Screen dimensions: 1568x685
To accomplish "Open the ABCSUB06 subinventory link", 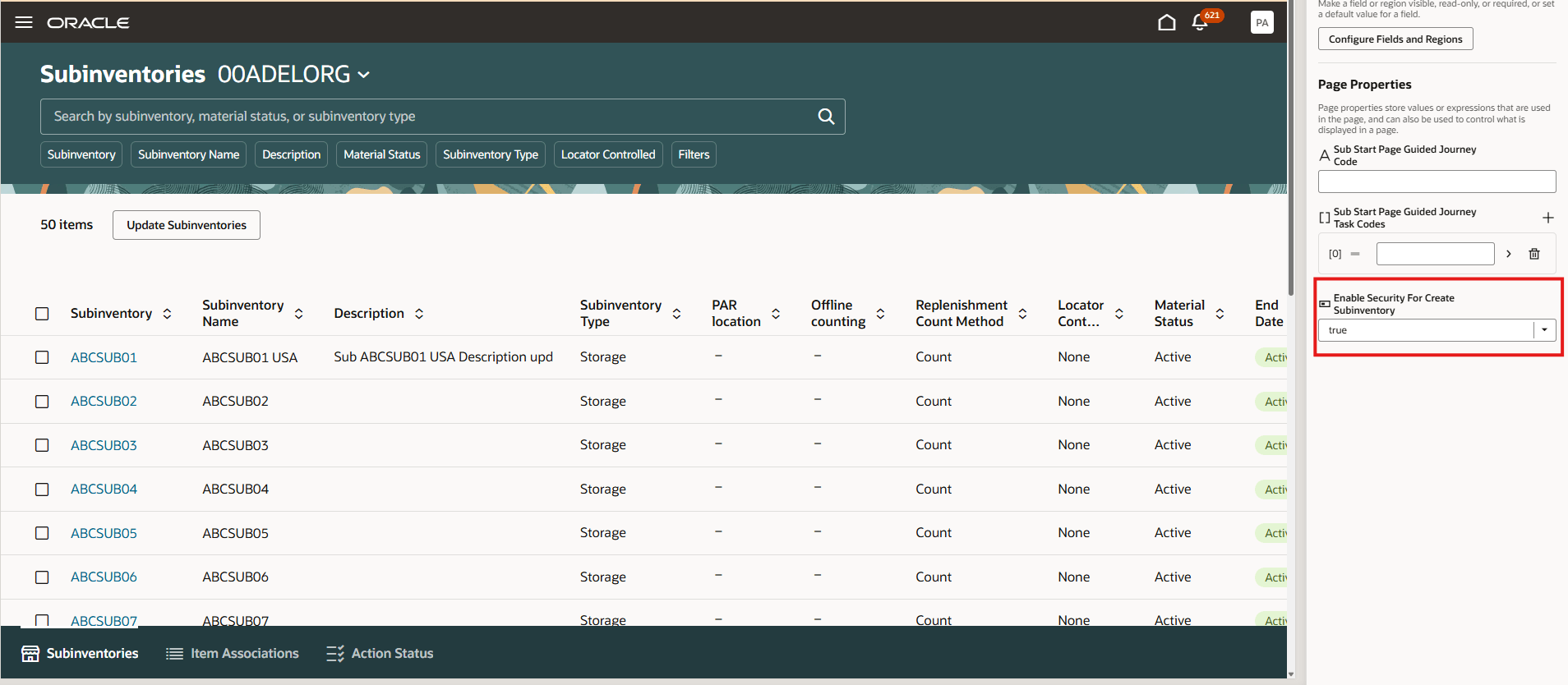I will click(x=104, y=577).
